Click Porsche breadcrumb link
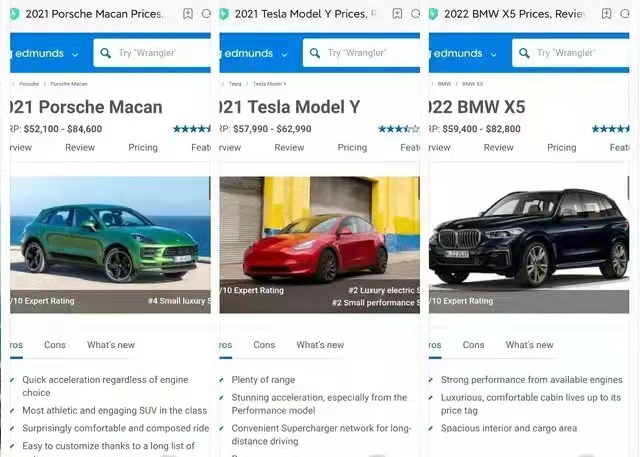The image size is (640, 457). click(x=29, y=84)
